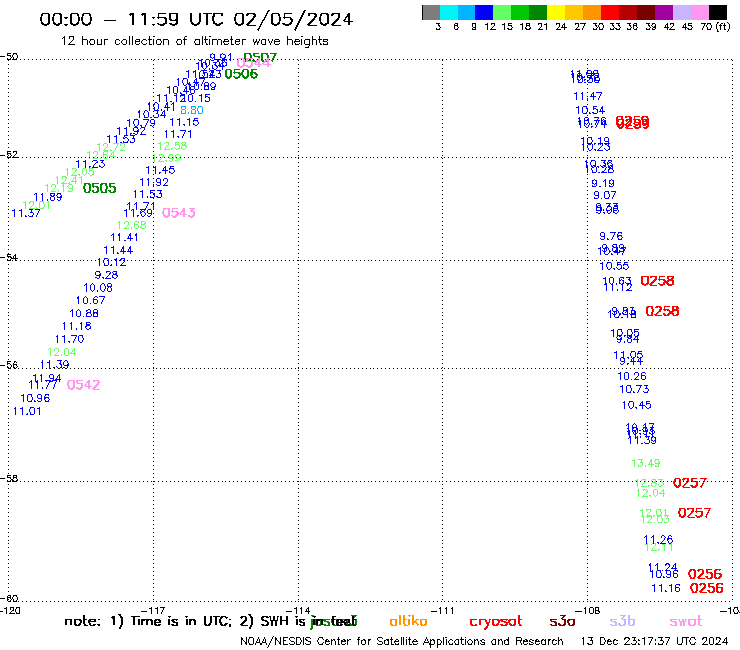Viewport: 740px width, 650px height.
Task: Click the yellow swatch in the wave-height scale
Action: [556, 12]
